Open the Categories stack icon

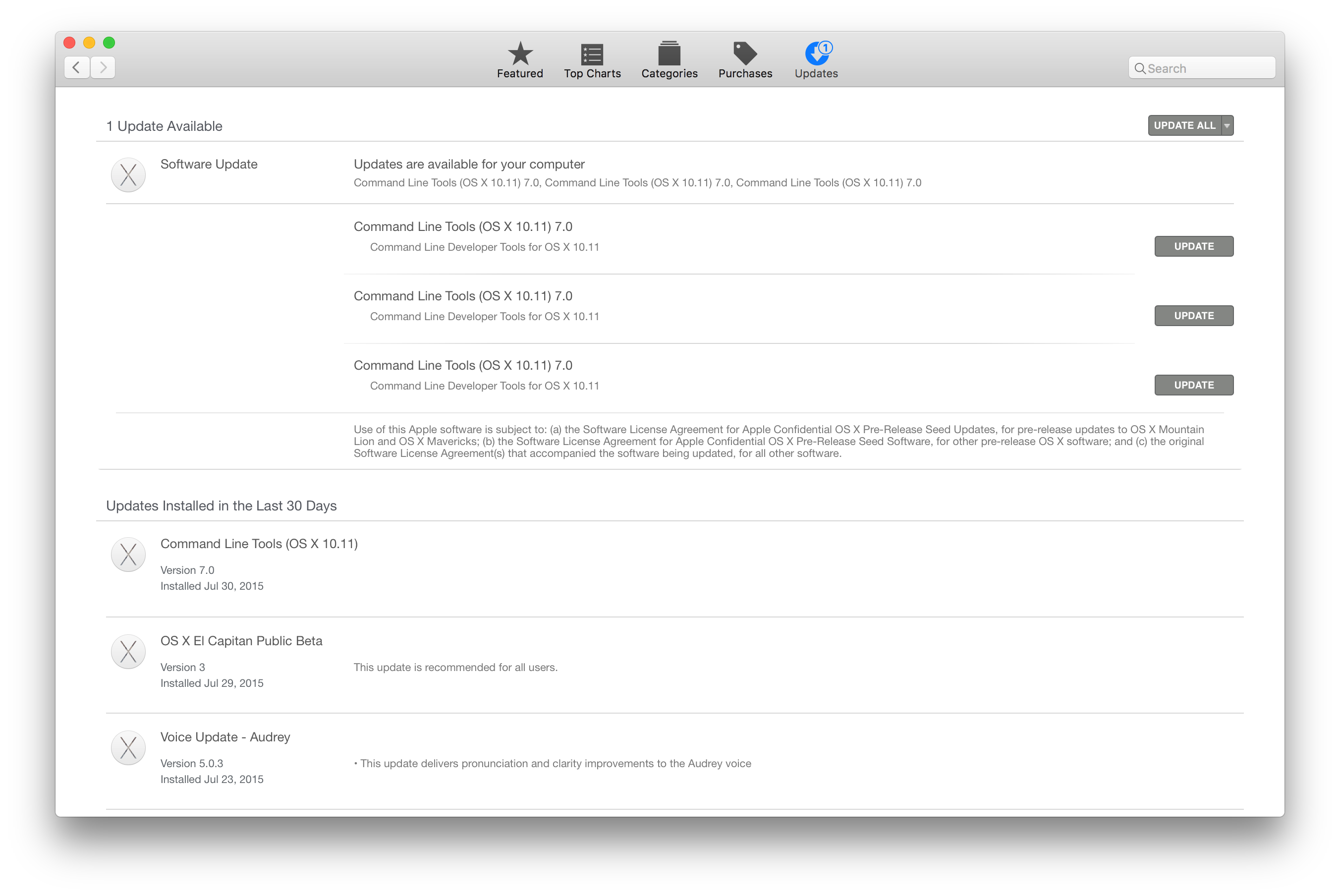point(669,53)
